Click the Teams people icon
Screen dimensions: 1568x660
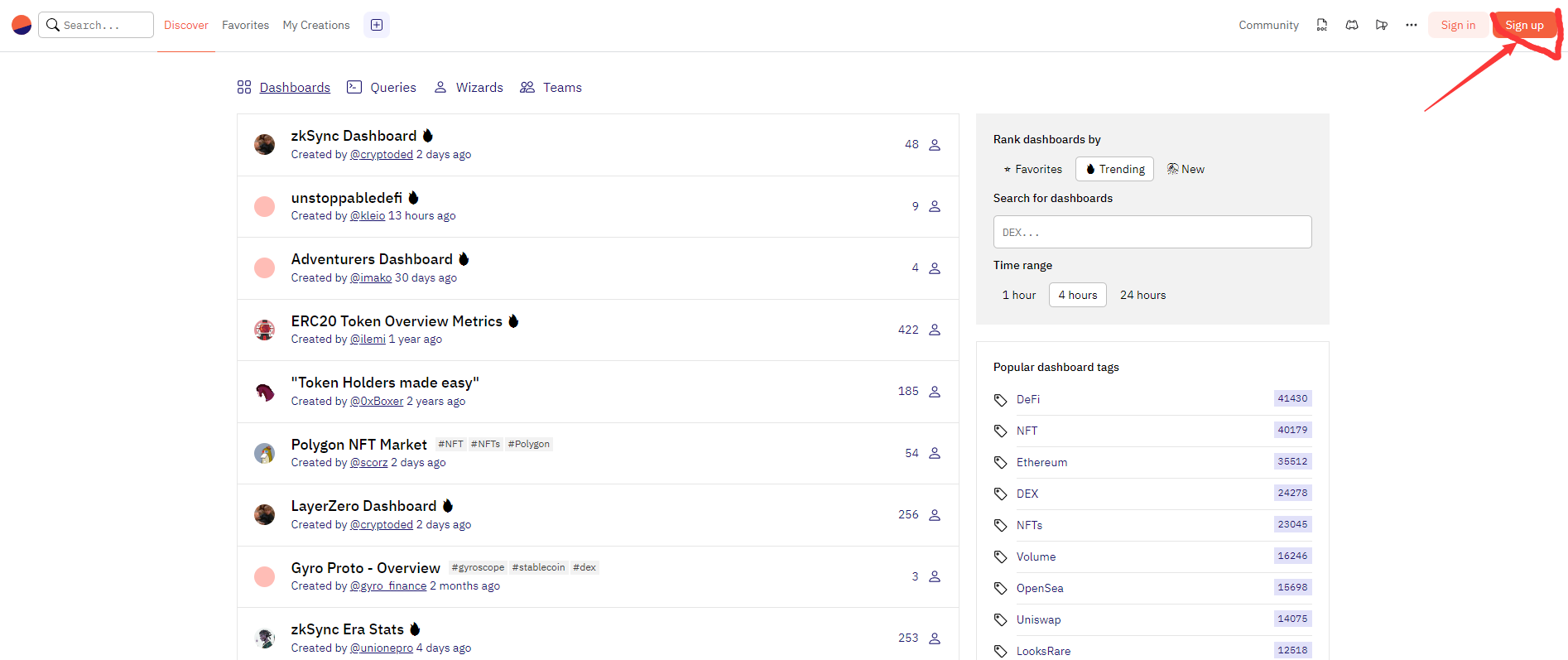(x=527, y=87)
